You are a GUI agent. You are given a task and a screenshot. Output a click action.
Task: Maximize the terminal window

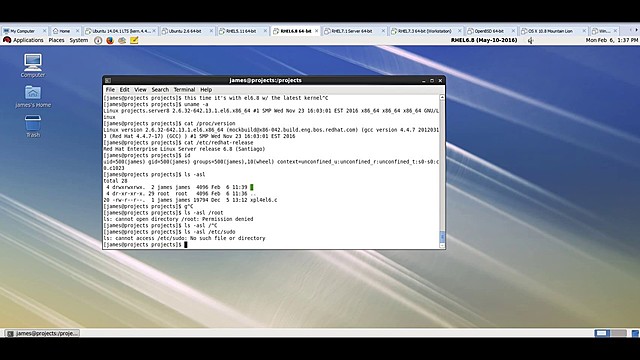click(x=432, y=81)
